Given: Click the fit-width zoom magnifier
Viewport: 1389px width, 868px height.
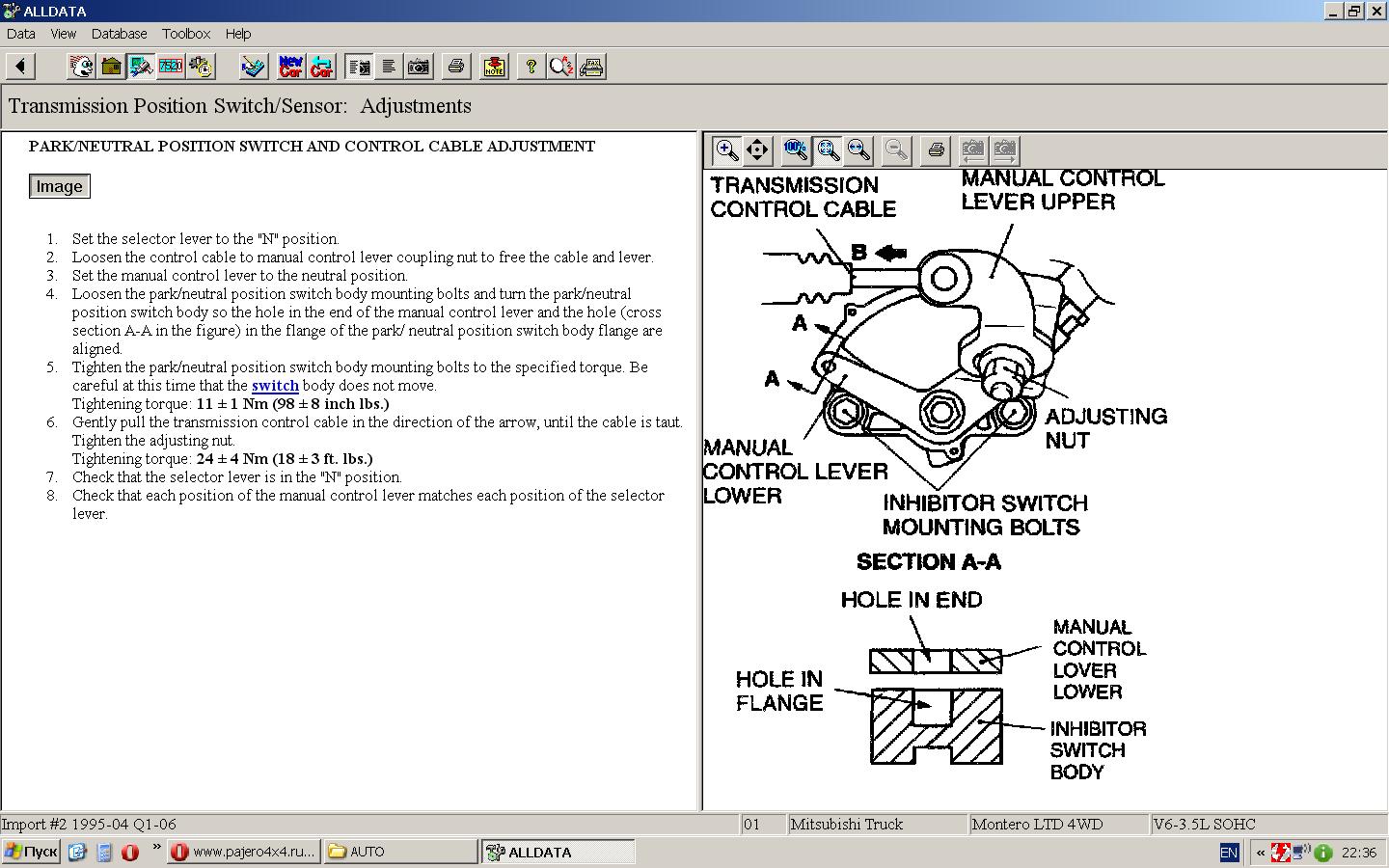Looking at the screenshot, I should click(858, 149).
